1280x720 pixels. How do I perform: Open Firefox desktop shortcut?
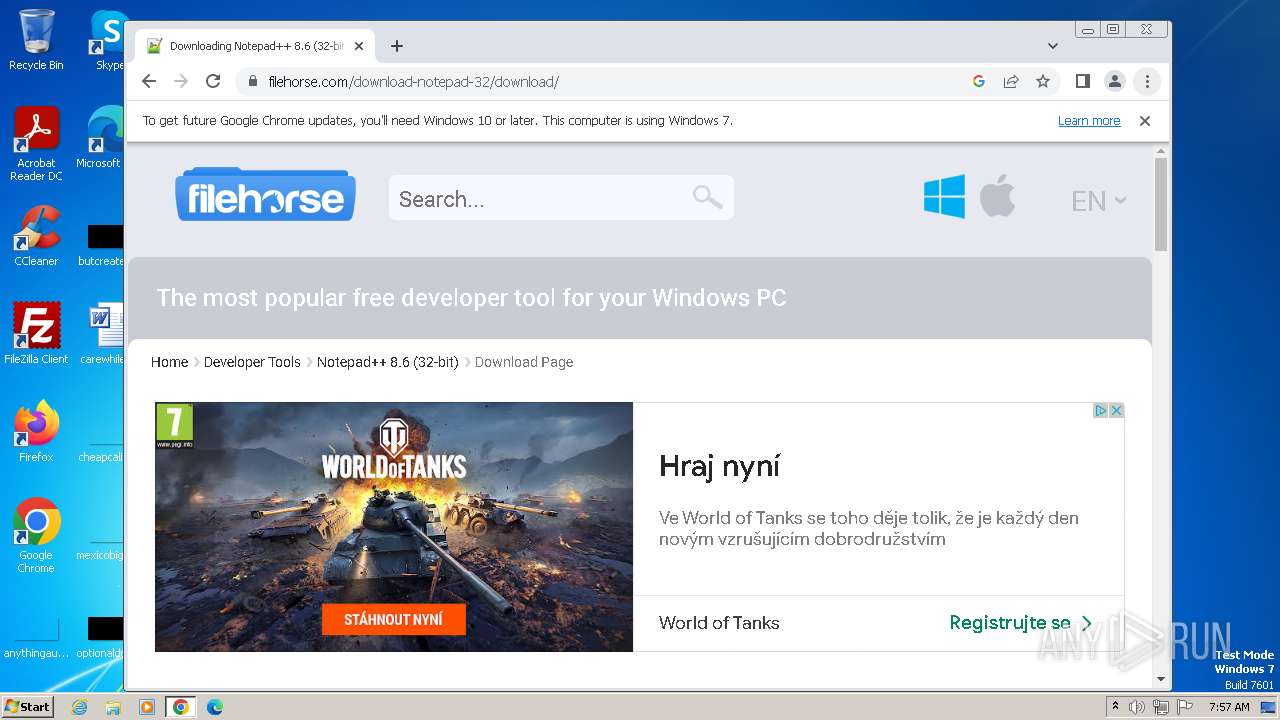coord(36,431)
